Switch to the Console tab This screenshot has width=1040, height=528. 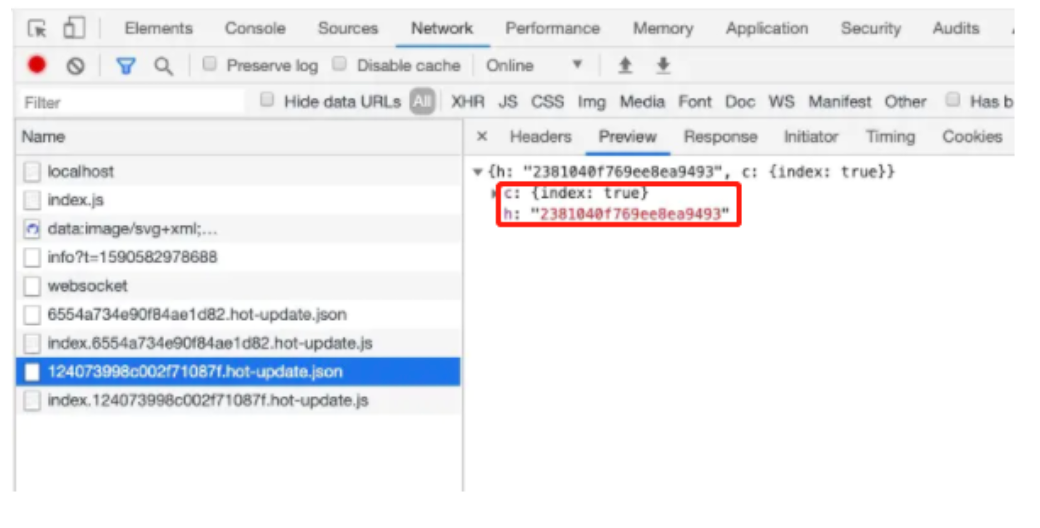[255, 29]
